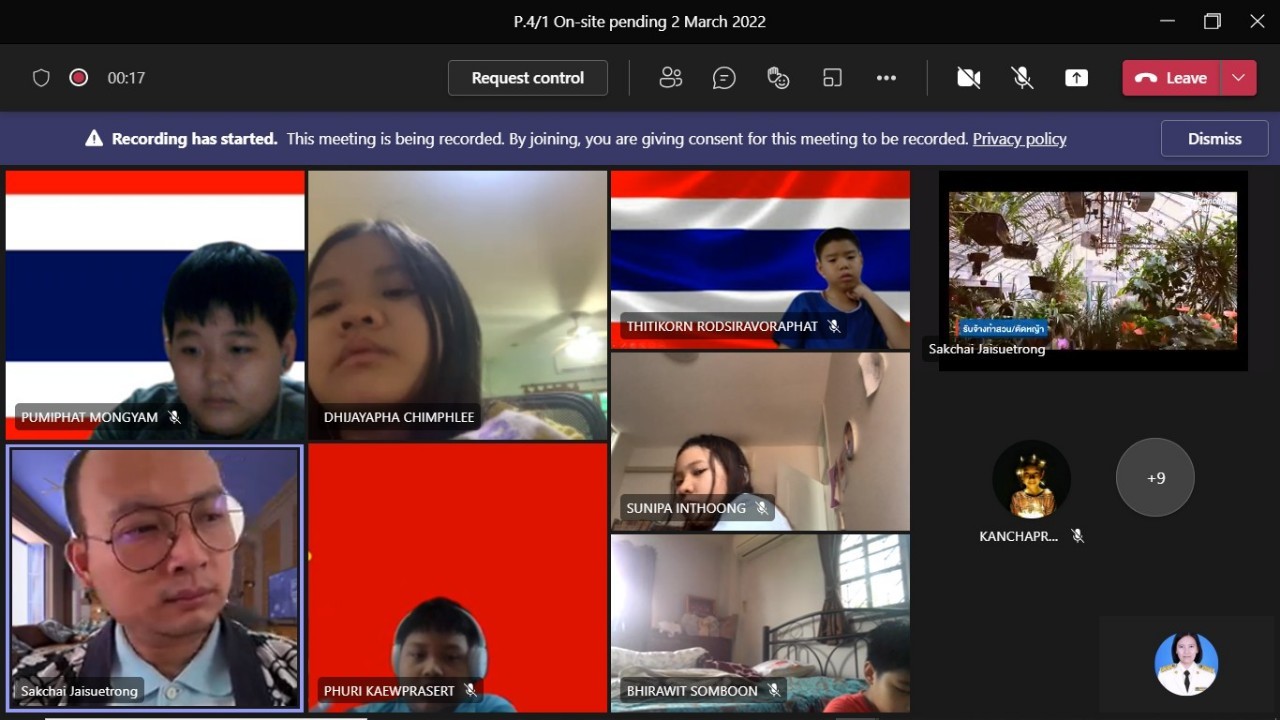Open the breakout rooms icon
Image resolution: width=1280 pixels, height=720 pixels.
[832, 78]
